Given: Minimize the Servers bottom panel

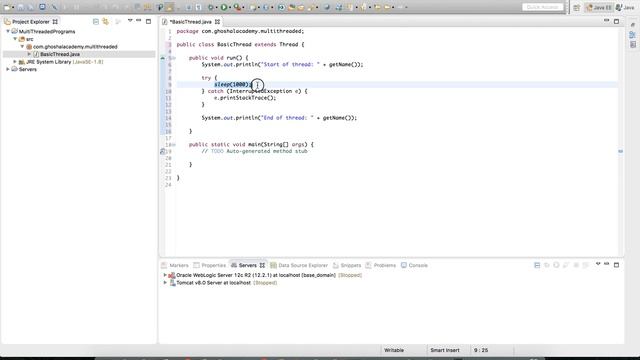Looking at the screenshot, I should point(607,264).
